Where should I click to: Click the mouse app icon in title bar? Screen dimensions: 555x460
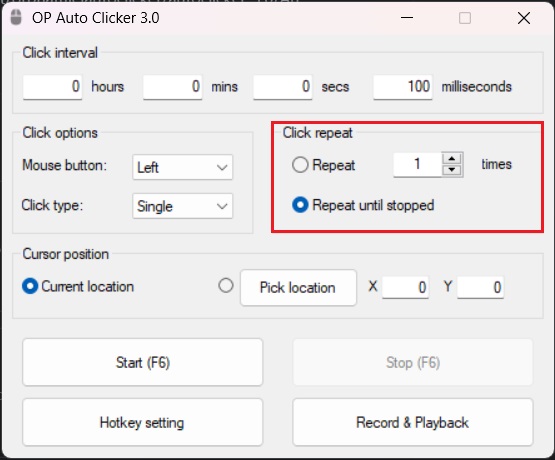pos(16,17)
